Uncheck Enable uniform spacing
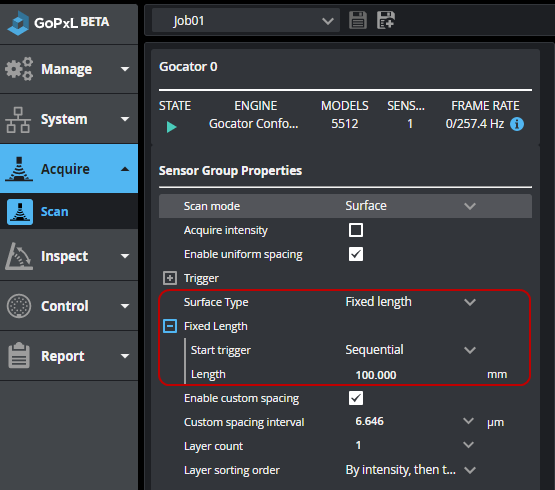The image size is (555, 490). coord(356,254)
